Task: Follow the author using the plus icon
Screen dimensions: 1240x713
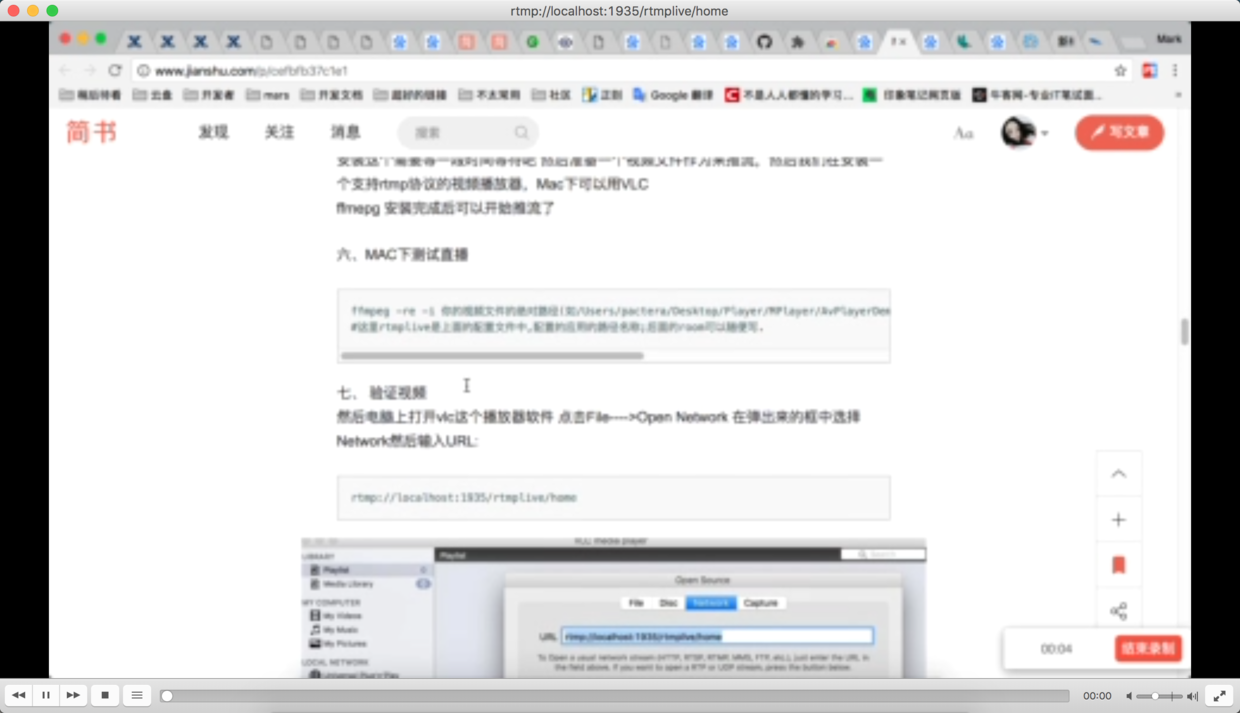Action: (x=1118, y=519)
